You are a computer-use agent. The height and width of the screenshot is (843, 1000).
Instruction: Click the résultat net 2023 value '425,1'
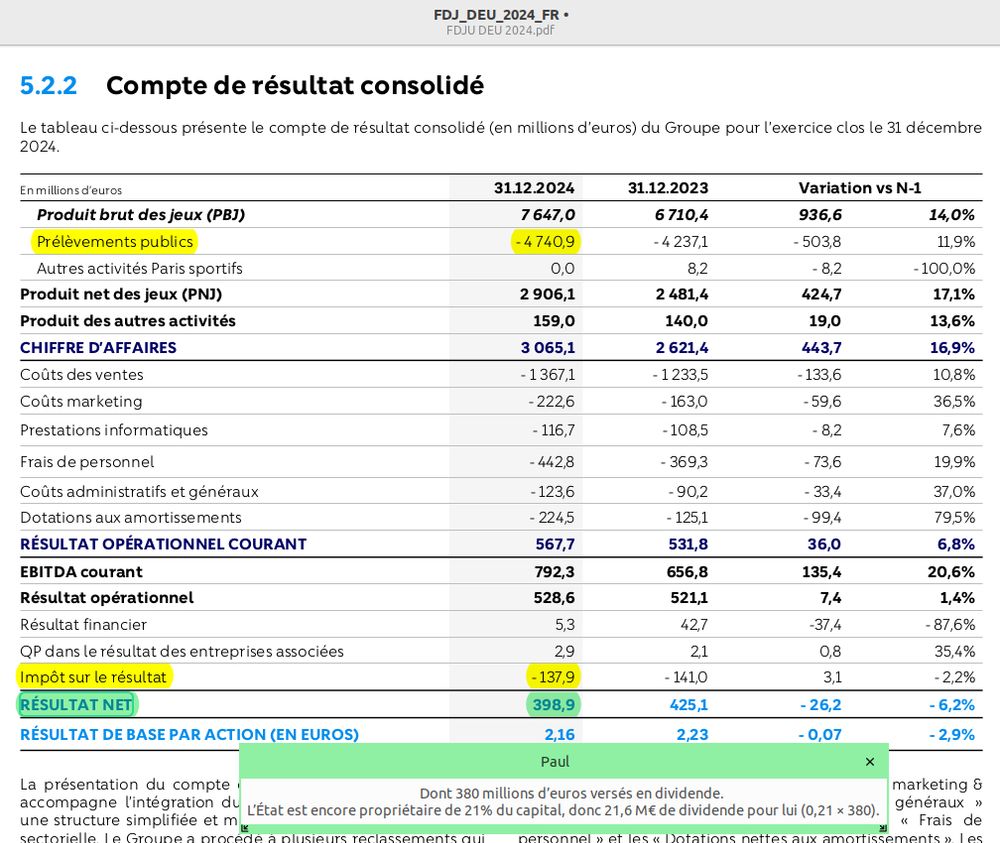tap(689, 705)
